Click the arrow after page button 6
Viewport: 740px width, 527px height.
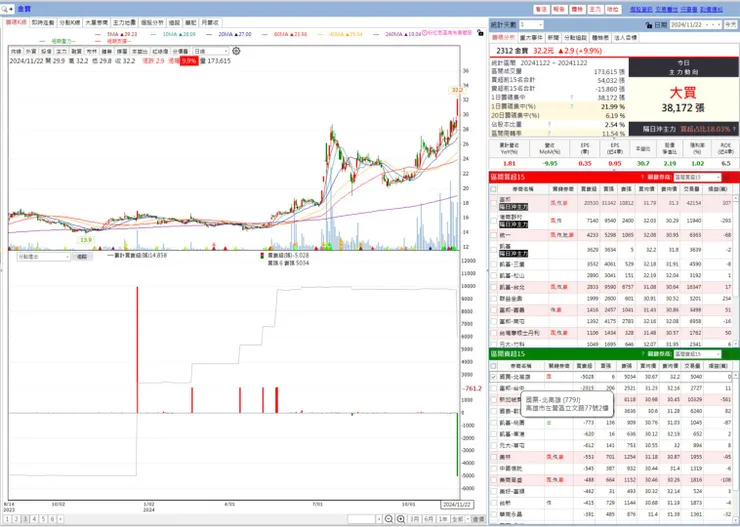(x=60, y=519)
